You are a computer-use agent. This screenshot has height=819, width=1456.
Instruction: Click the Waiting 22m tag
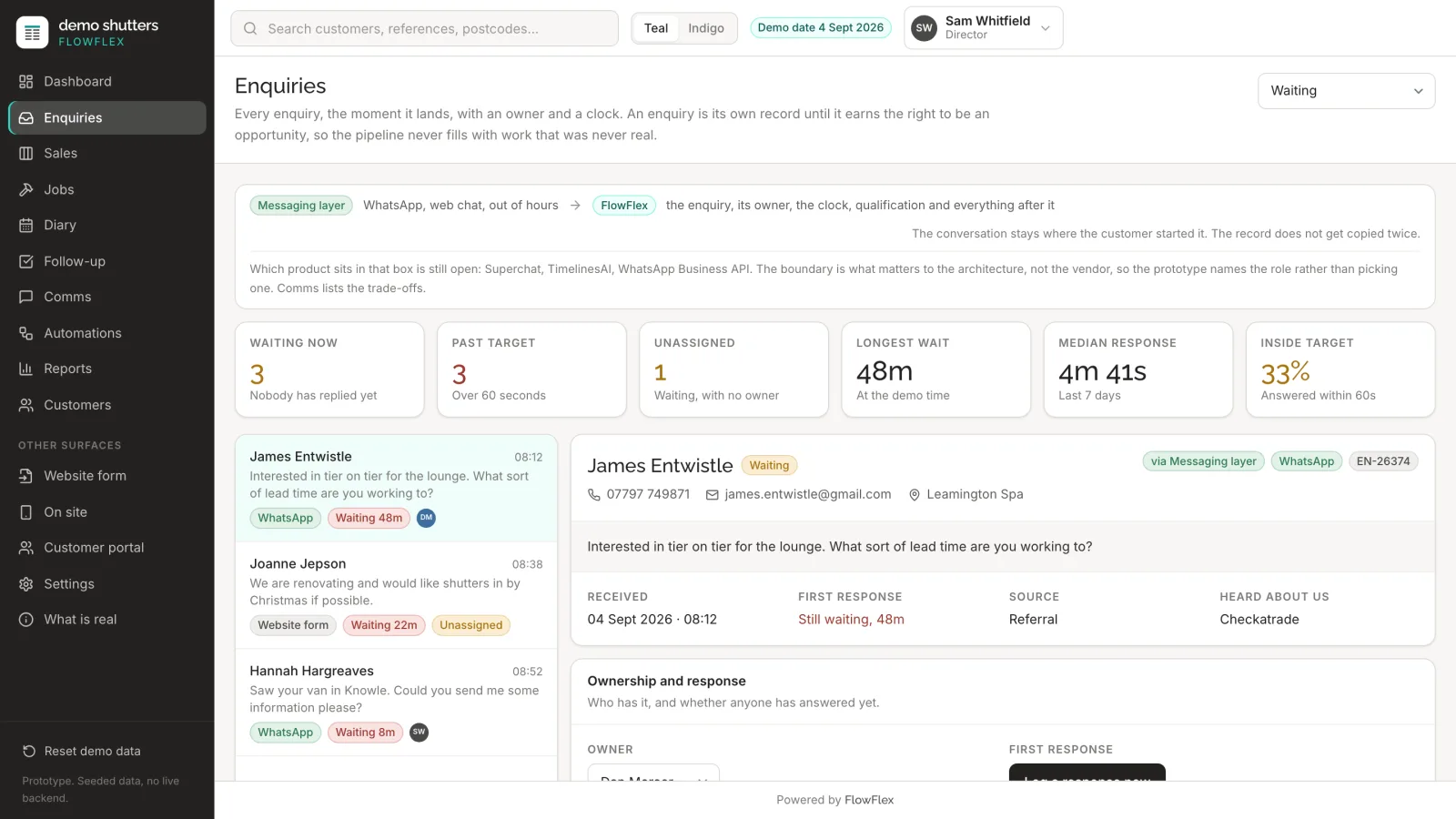(x=384, y=625)
